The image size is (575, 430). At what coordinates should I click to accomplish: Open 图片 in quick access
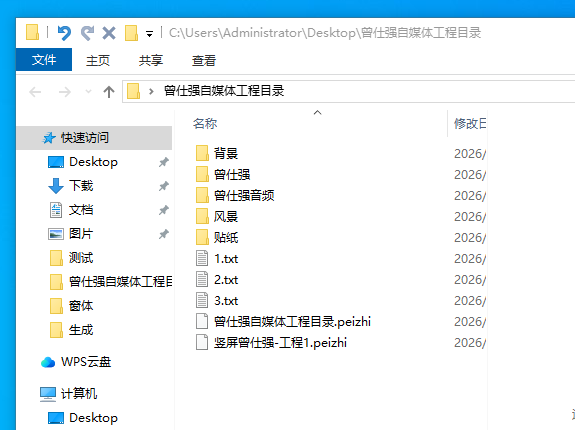coord(81,234)
